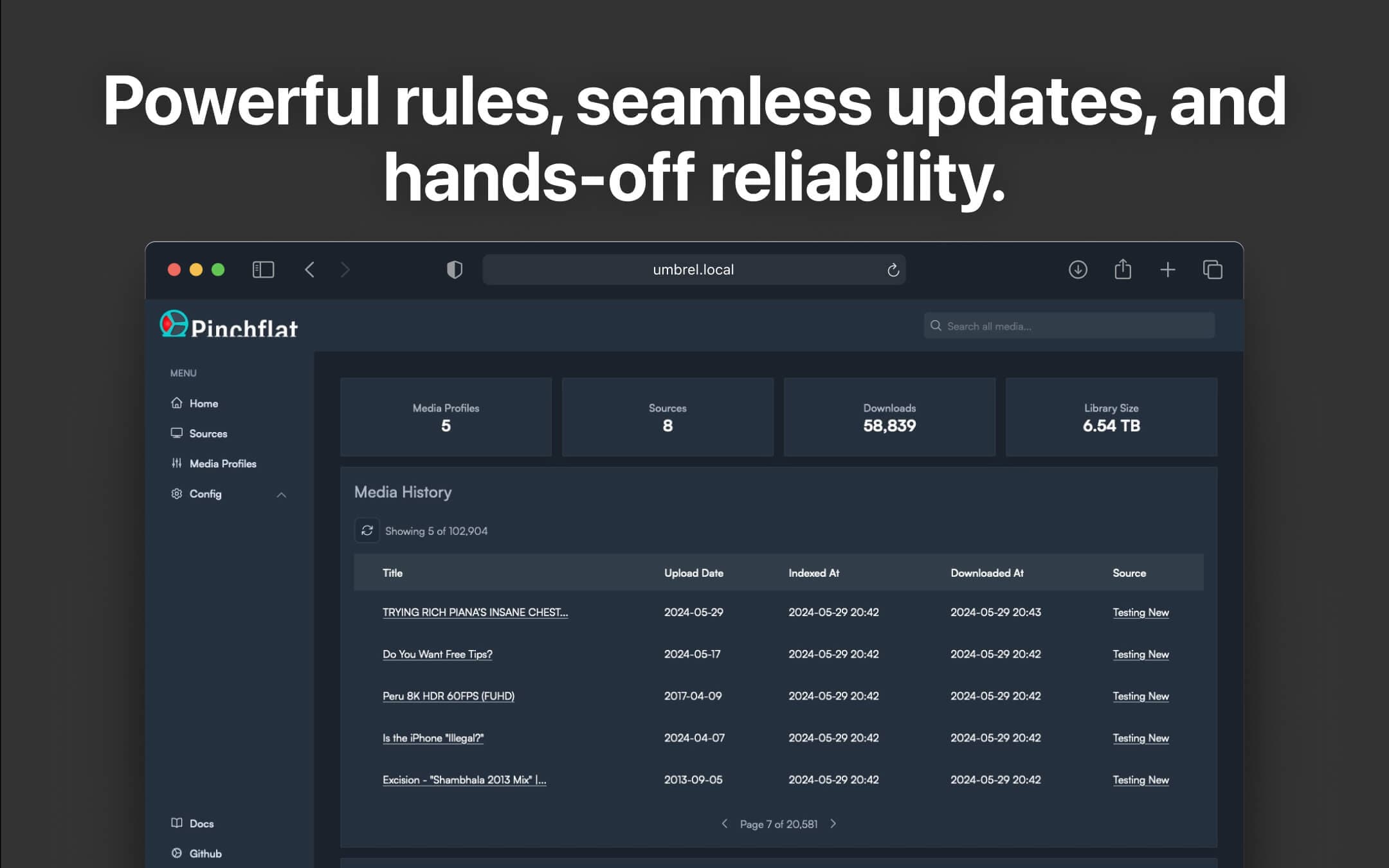The height and width of the screenshot is (868, 1389).
Task: Open the Do You Want Free Tips? link
Action: [x=437, y=654]
